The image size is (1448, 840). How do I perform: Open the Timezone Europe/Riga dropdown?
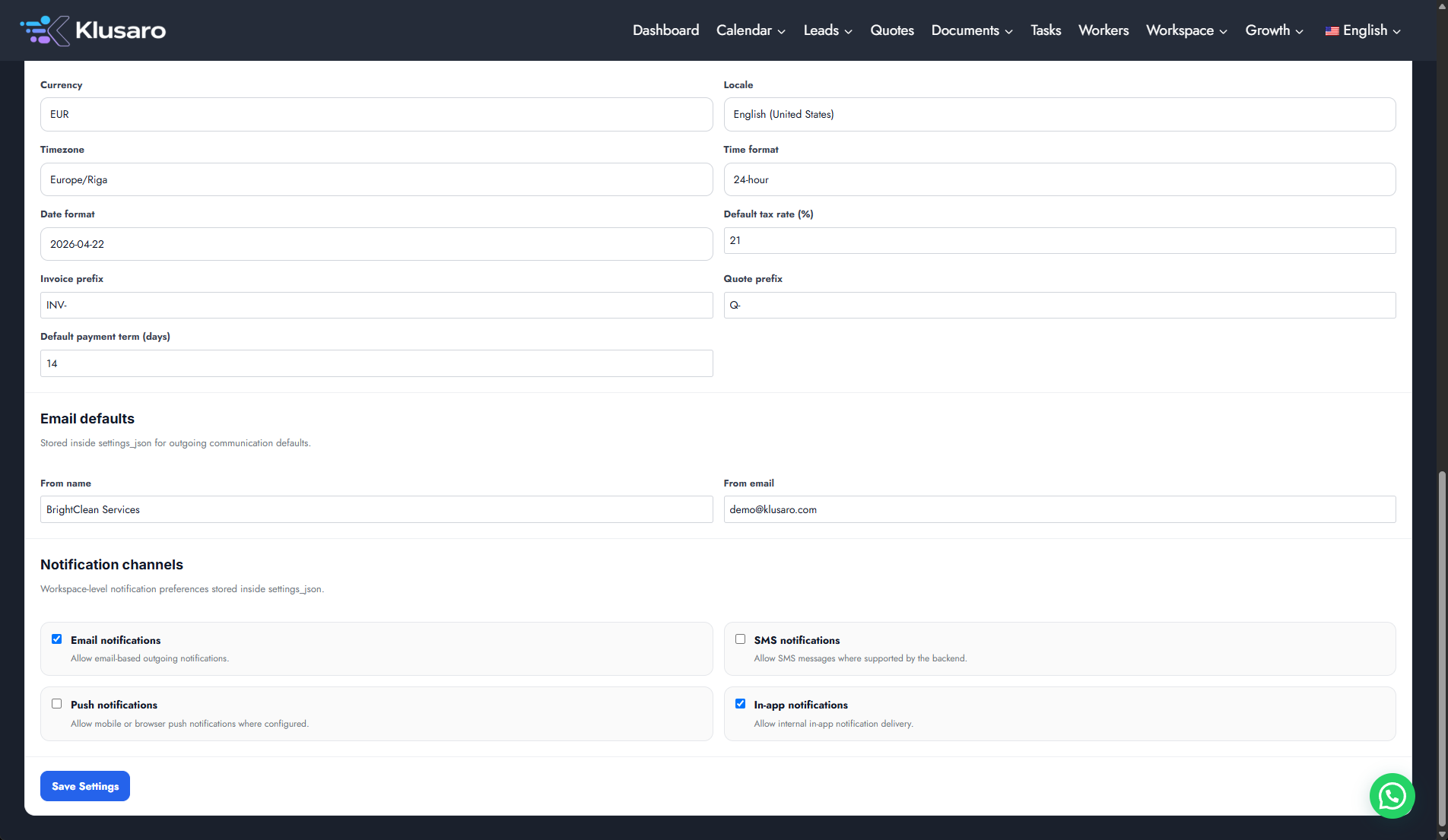(376, 179)
